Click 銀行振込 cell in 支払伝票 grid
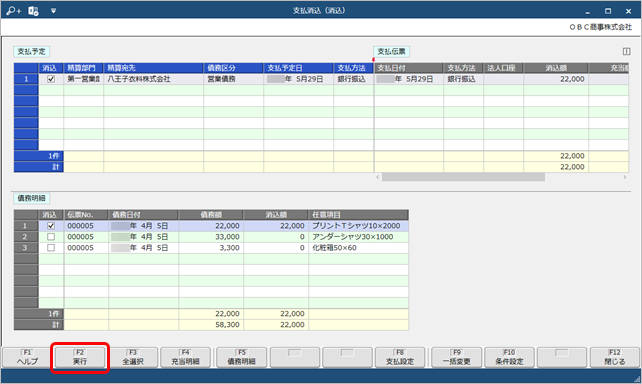The width and height of the screenshot is (642, 384). (x=463, y=79)
